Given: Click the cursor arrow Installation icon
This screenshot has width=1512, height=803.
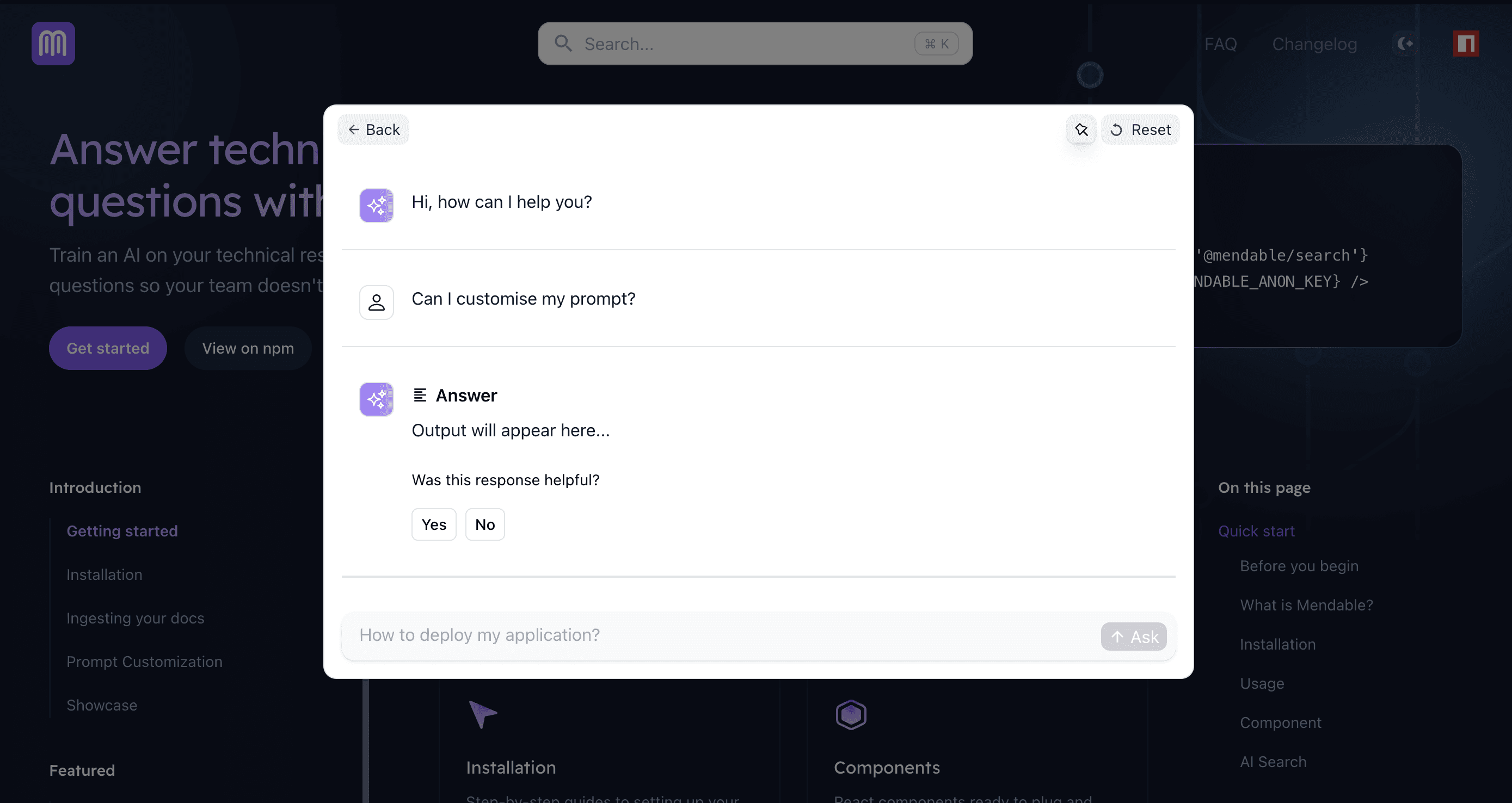Looking at the screenshot, I should (x=482, y=714).
